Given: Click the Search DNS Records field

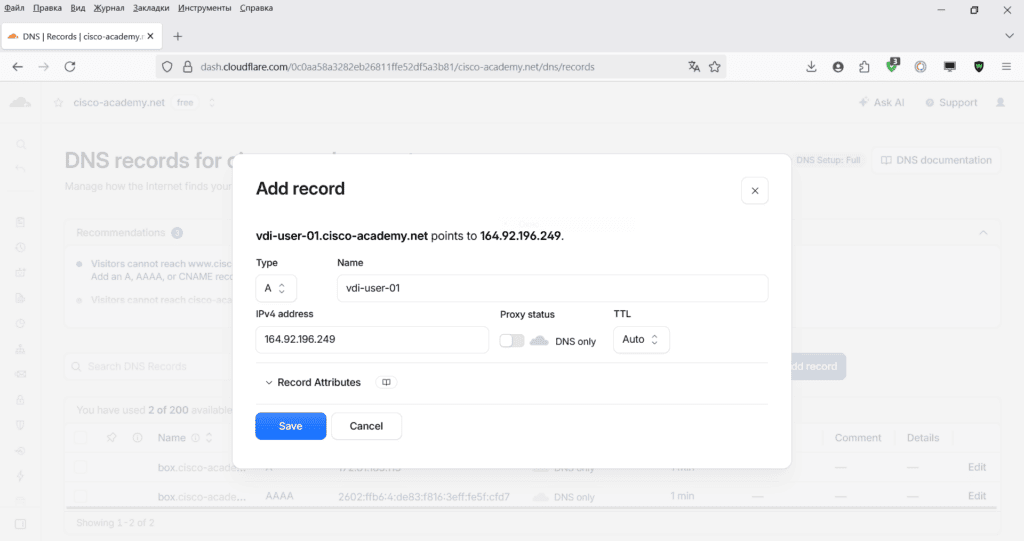Looking at the screenshot, I should (149, 367).
